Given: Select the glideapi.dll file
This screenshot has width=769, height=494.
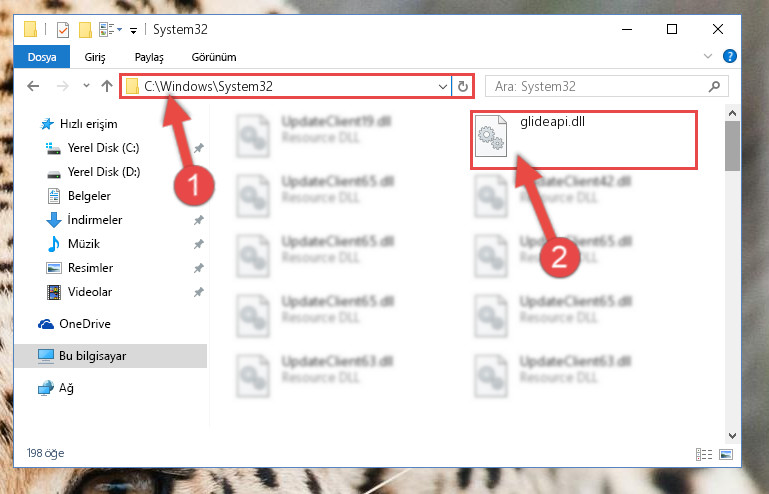Looking at the screenshot, I should click(584, 140).
